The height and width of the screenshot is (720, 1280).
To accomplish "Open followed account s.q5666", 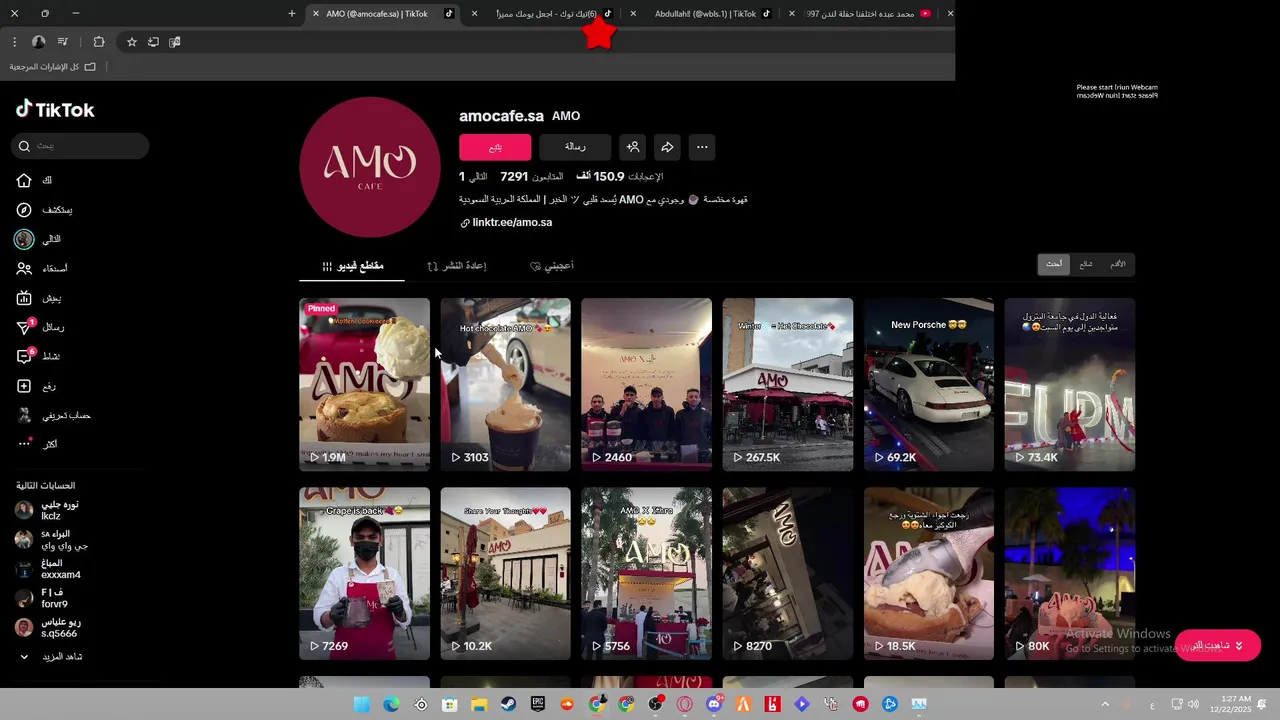I will click(48, 627).
